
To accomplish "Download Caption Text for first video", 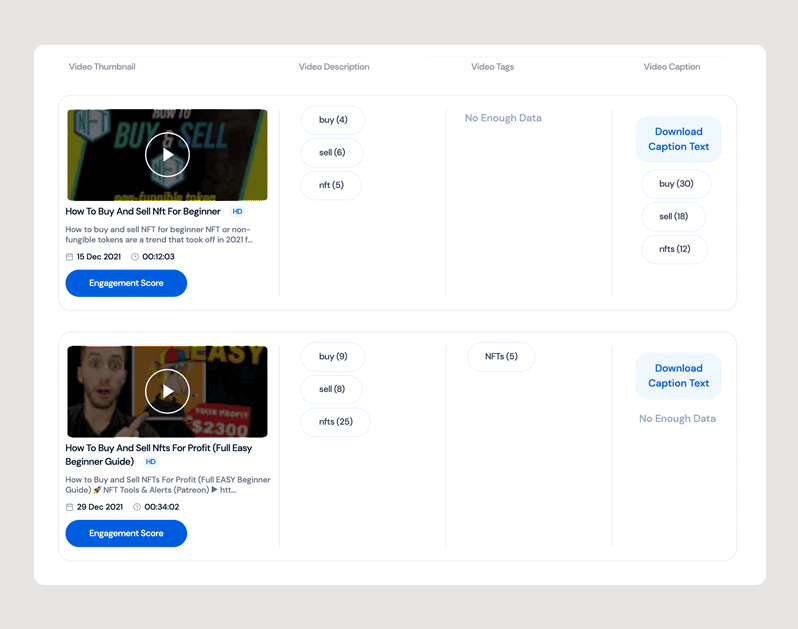I will [678, 139].
